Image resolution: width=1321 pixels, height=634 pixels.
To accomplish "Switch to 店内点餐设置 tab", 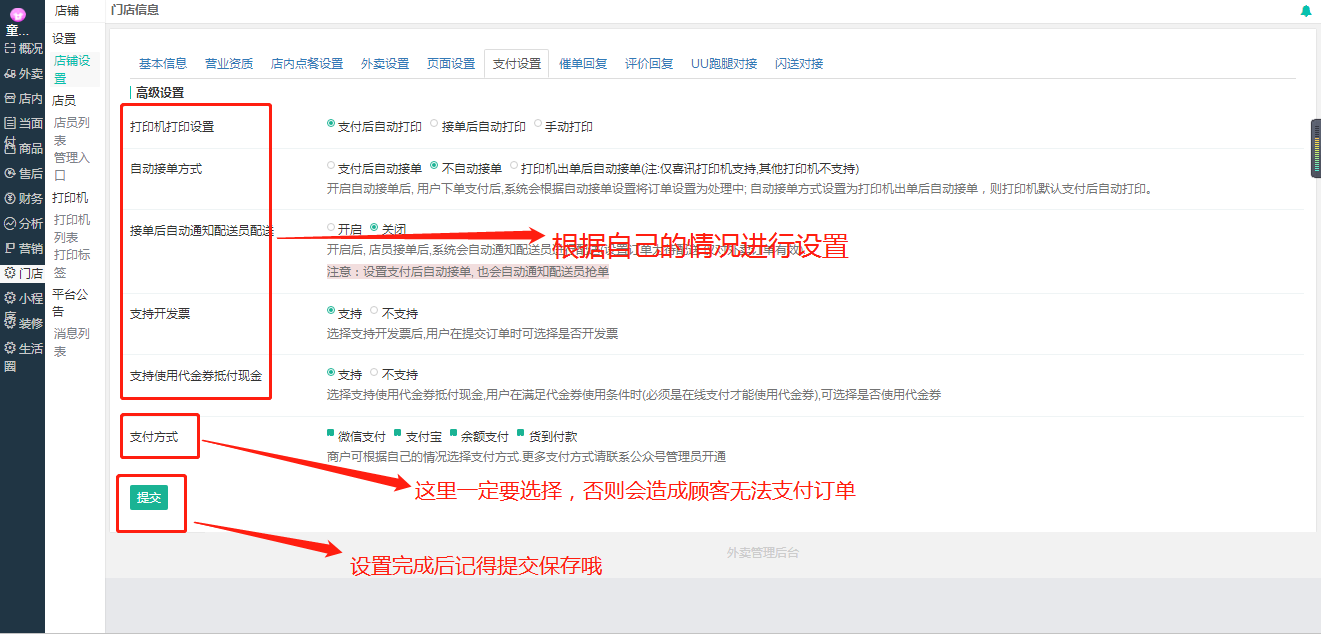I will [307, 63].
